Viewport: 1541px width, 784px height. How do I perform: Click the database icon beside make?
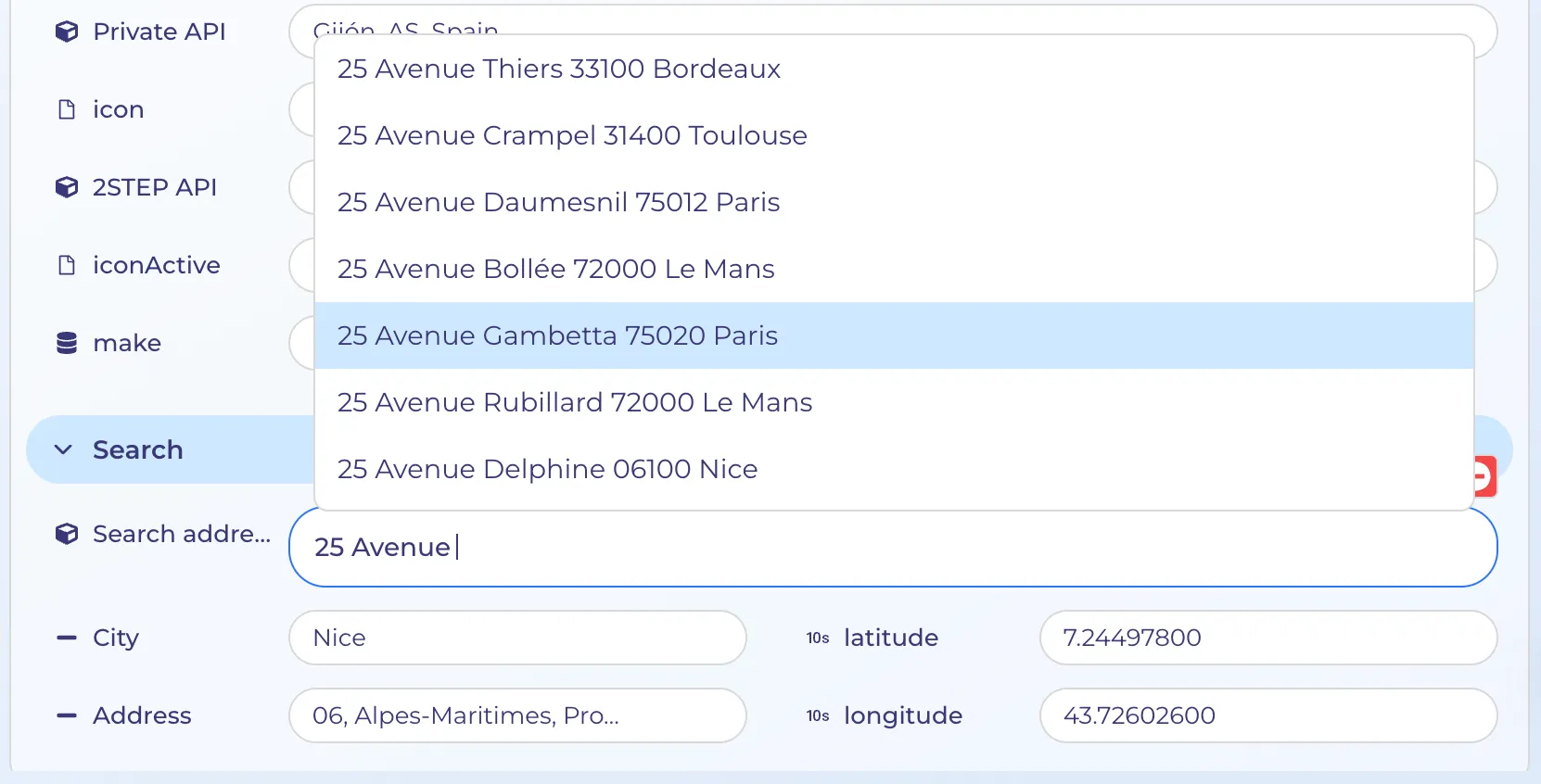tap(67, 343)
